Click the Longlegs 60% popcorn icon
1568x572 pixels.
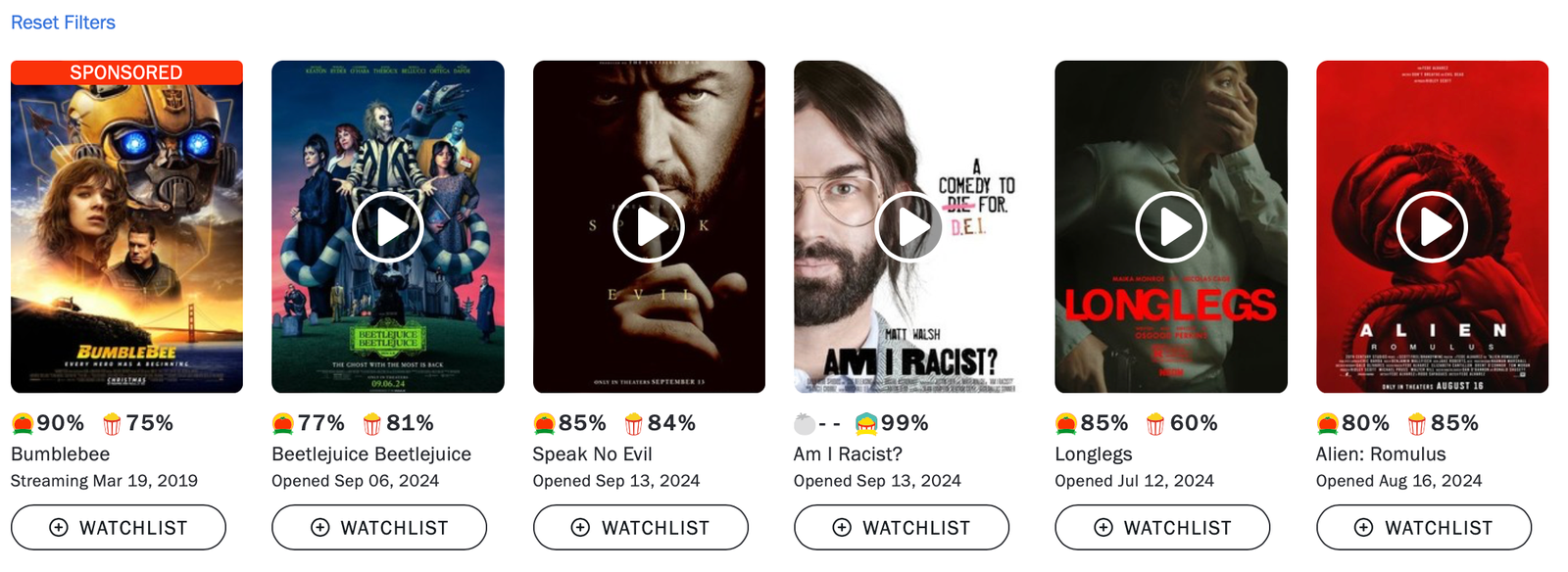(1155, 423)
